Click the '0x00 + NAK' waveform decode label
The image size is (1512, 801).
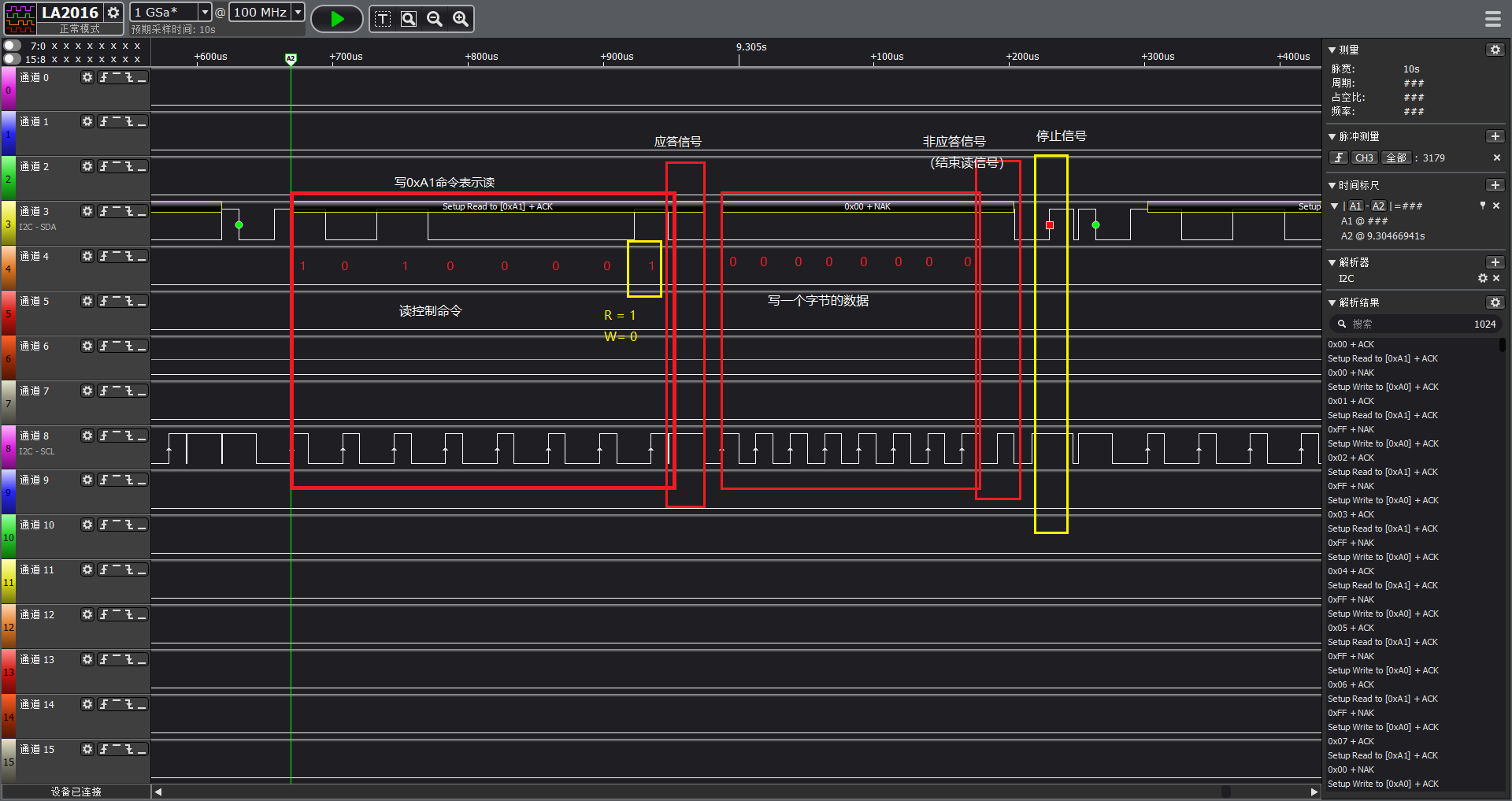pyautogui.click(x=867, y=206)
